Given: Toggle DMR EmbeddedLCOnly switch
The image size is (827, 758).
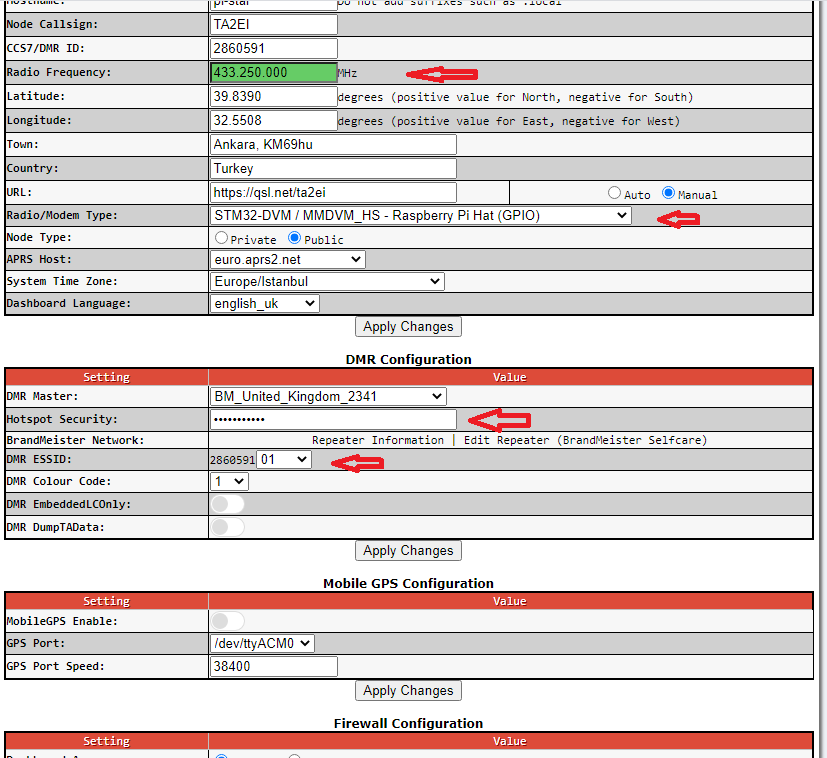Looking at the screenshot, I should click(x=227, y=504).
